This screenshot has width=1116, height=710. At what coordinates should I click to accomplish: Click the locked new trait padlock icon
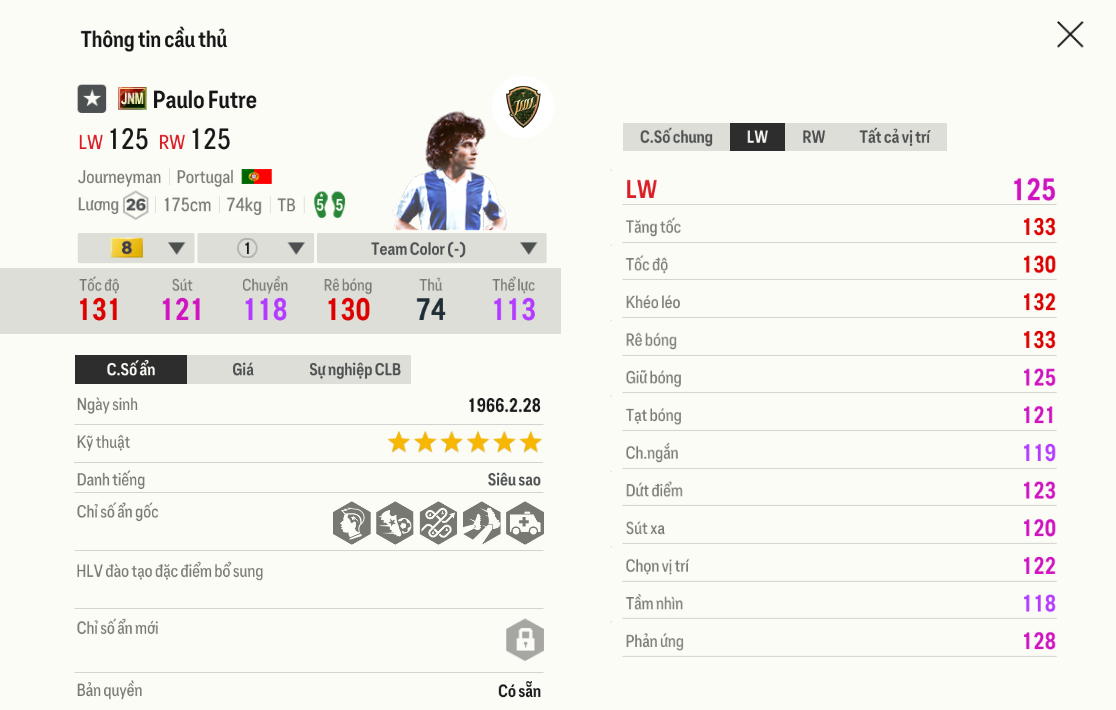point(525,639)
